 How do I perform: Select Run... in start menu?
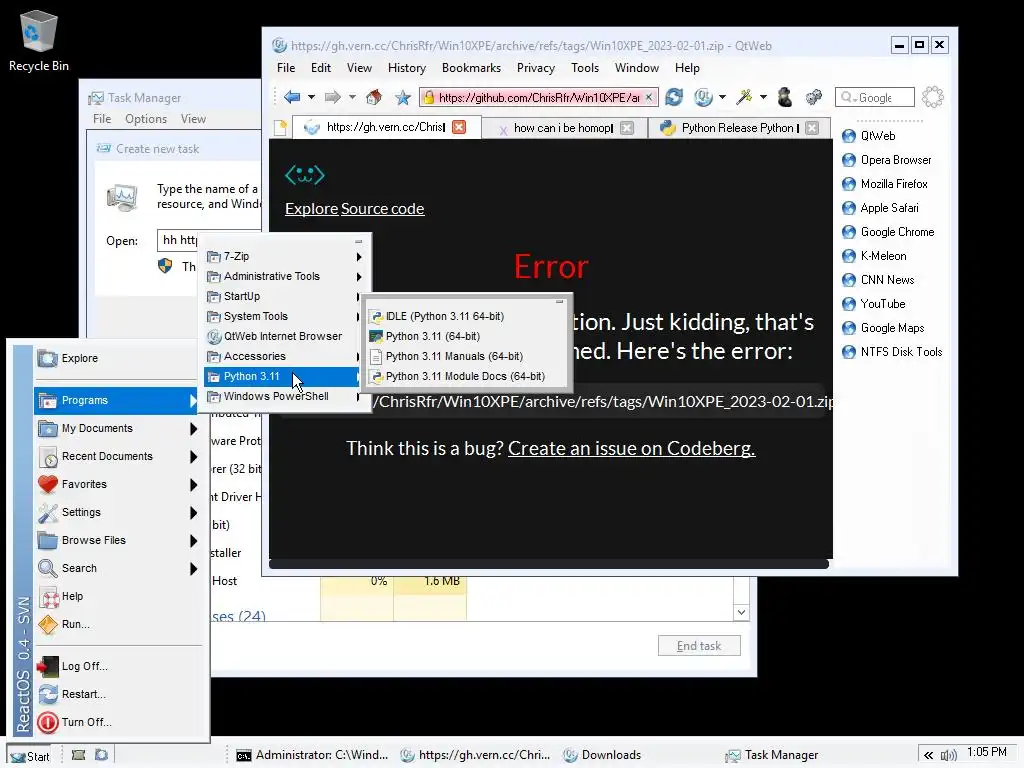tap(118, 625)
